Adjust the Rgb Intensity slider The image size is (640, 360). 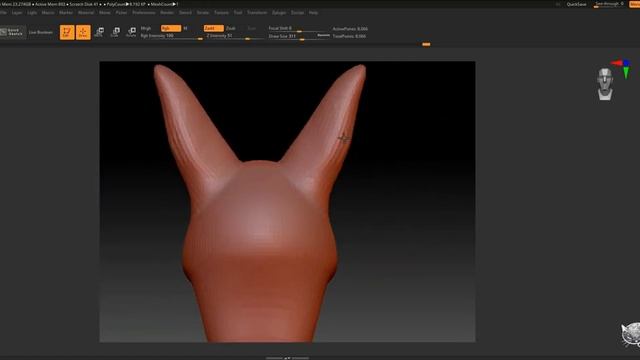tap(171, 36)
